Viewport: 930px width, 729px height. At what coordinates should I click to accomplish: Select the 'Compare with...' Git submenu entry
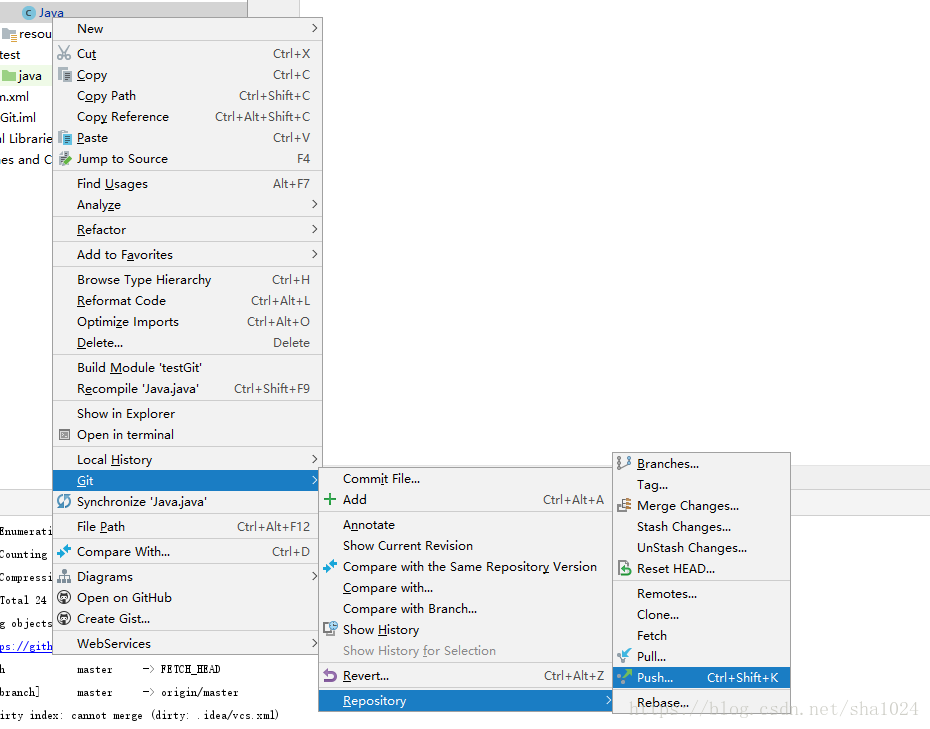(466, 588)
